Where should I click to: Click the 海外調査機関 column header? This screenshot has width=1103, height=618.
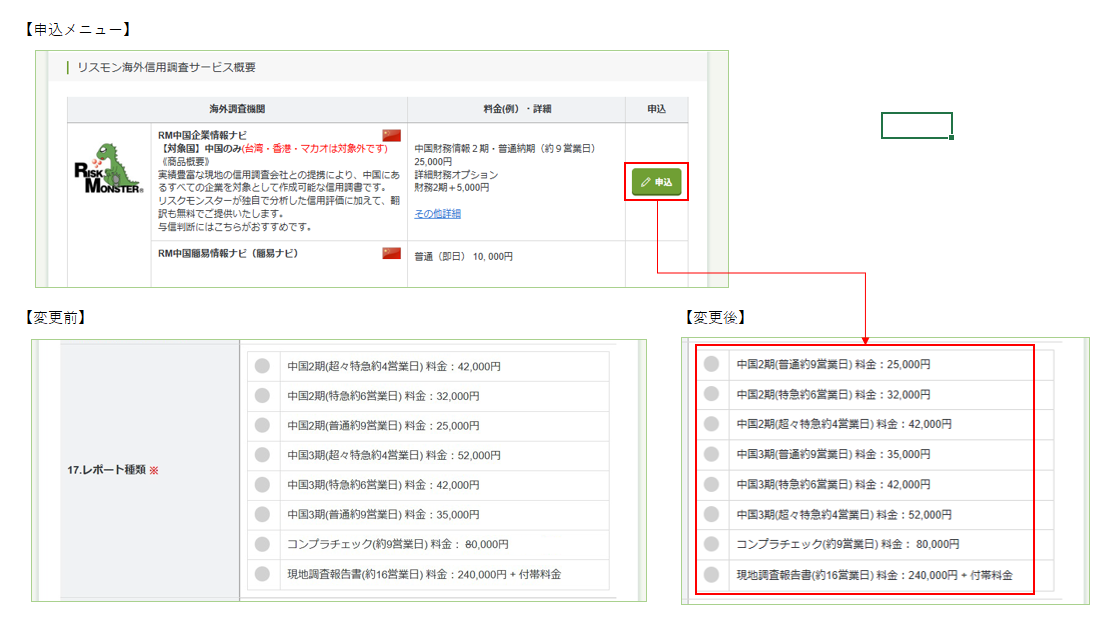[237, 108]
